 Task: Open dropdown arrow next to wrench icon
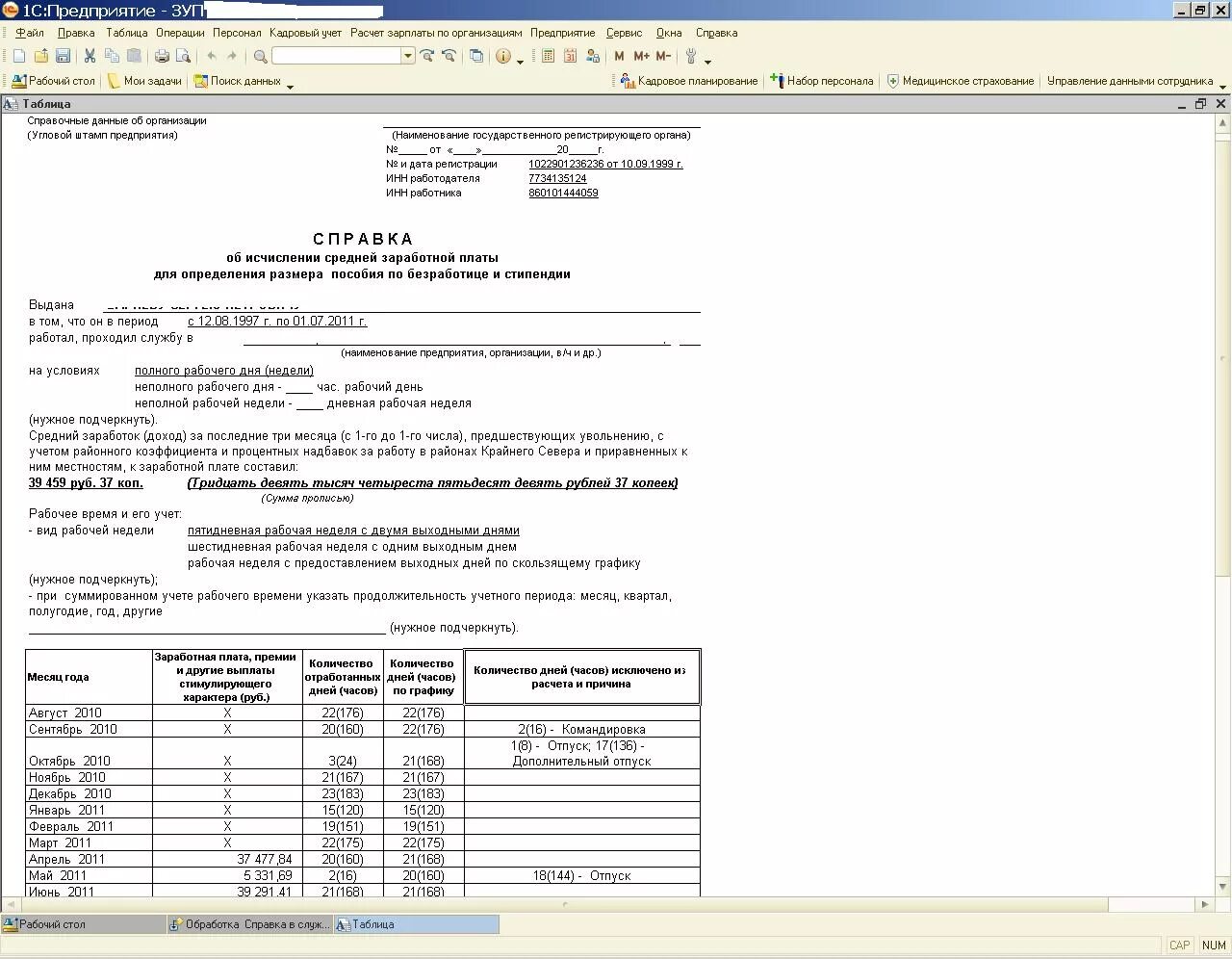click(x=708, y=61)
